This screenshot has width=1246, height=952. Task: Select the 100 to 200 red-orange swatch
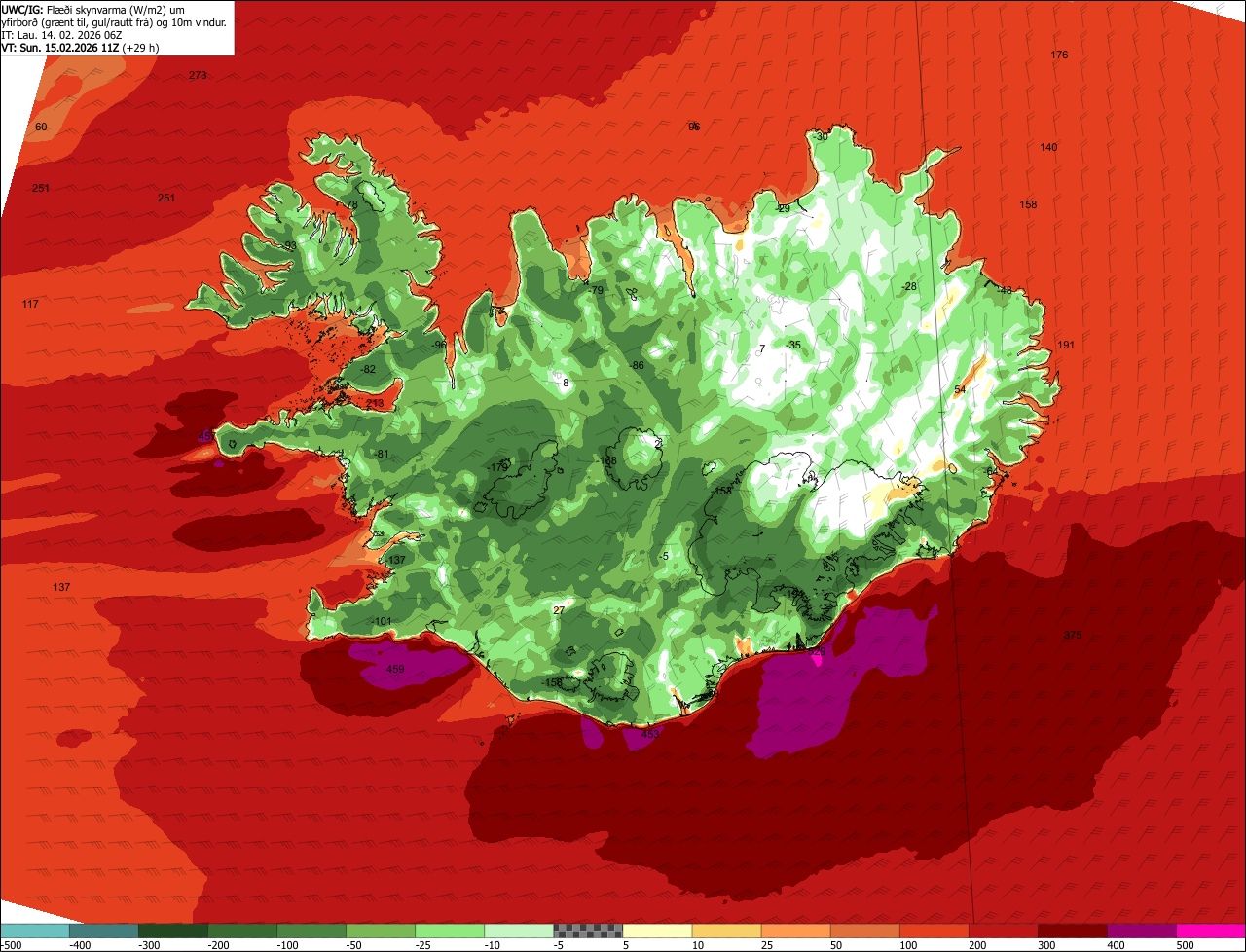pos(934,931)
